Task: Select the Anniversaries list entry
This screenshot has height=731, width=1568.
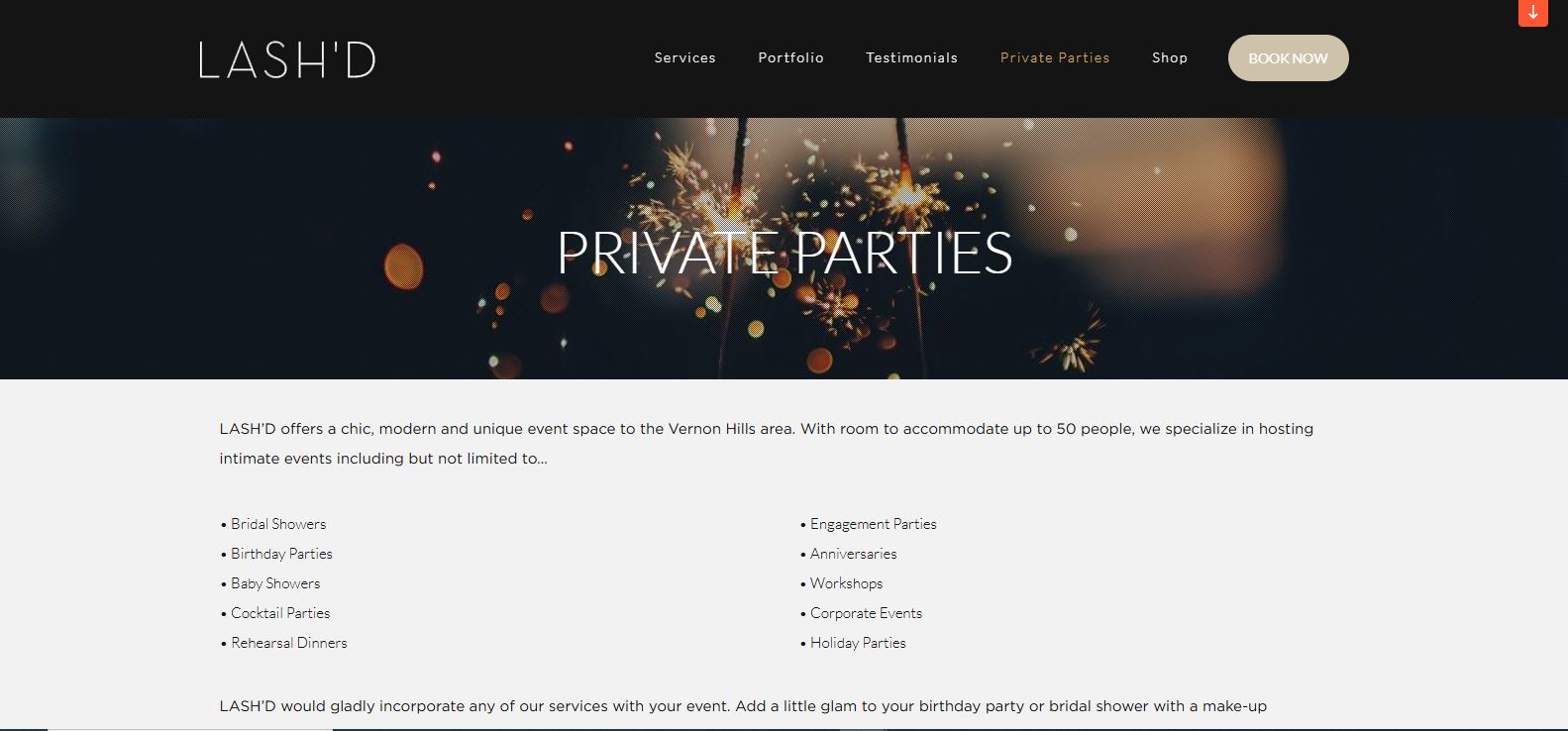Action: point(853,554)
